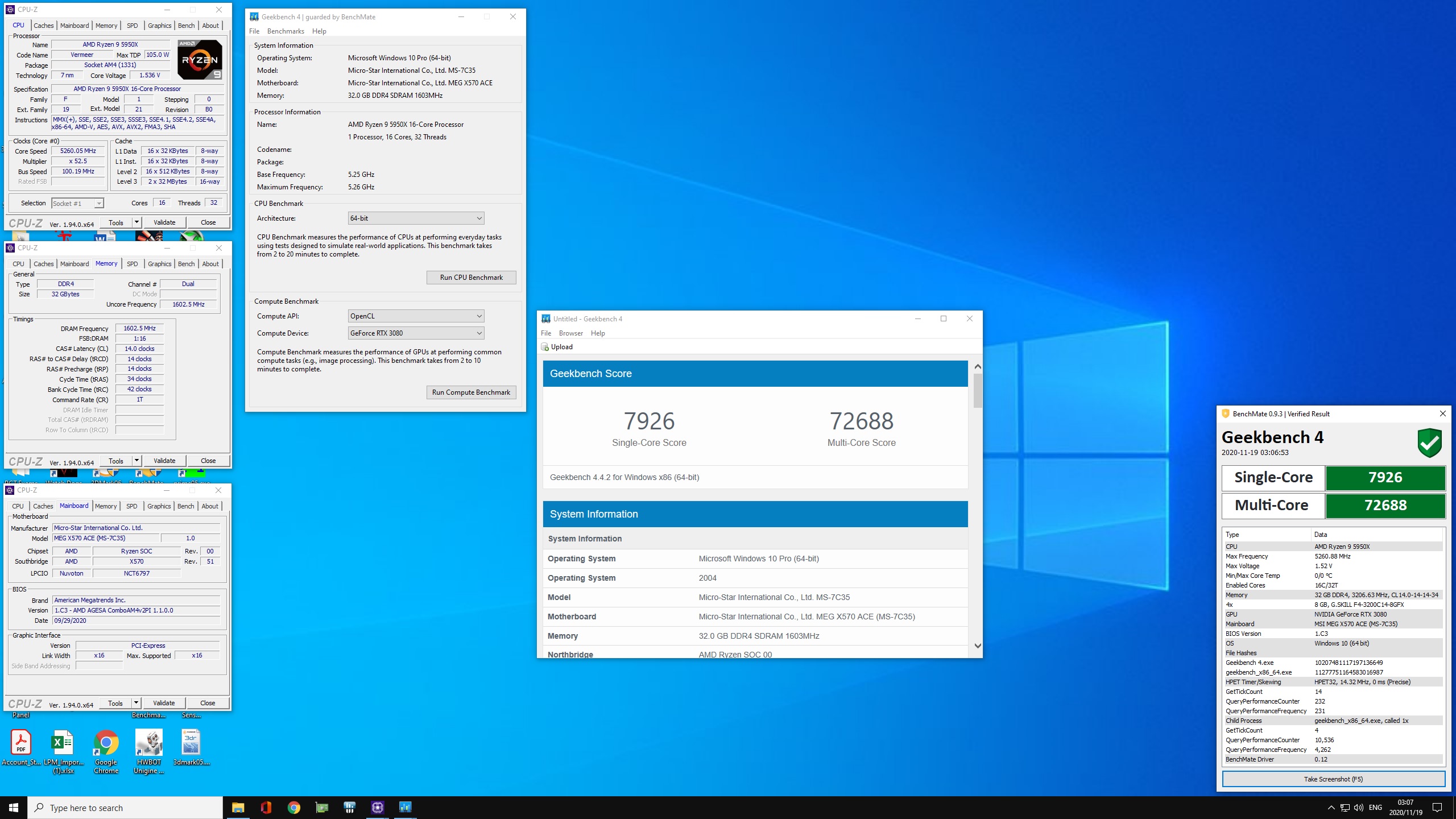Click the single-core score 7926 in Geekbench
This screenshot has width=1456, height=819.
pos(649,421)
